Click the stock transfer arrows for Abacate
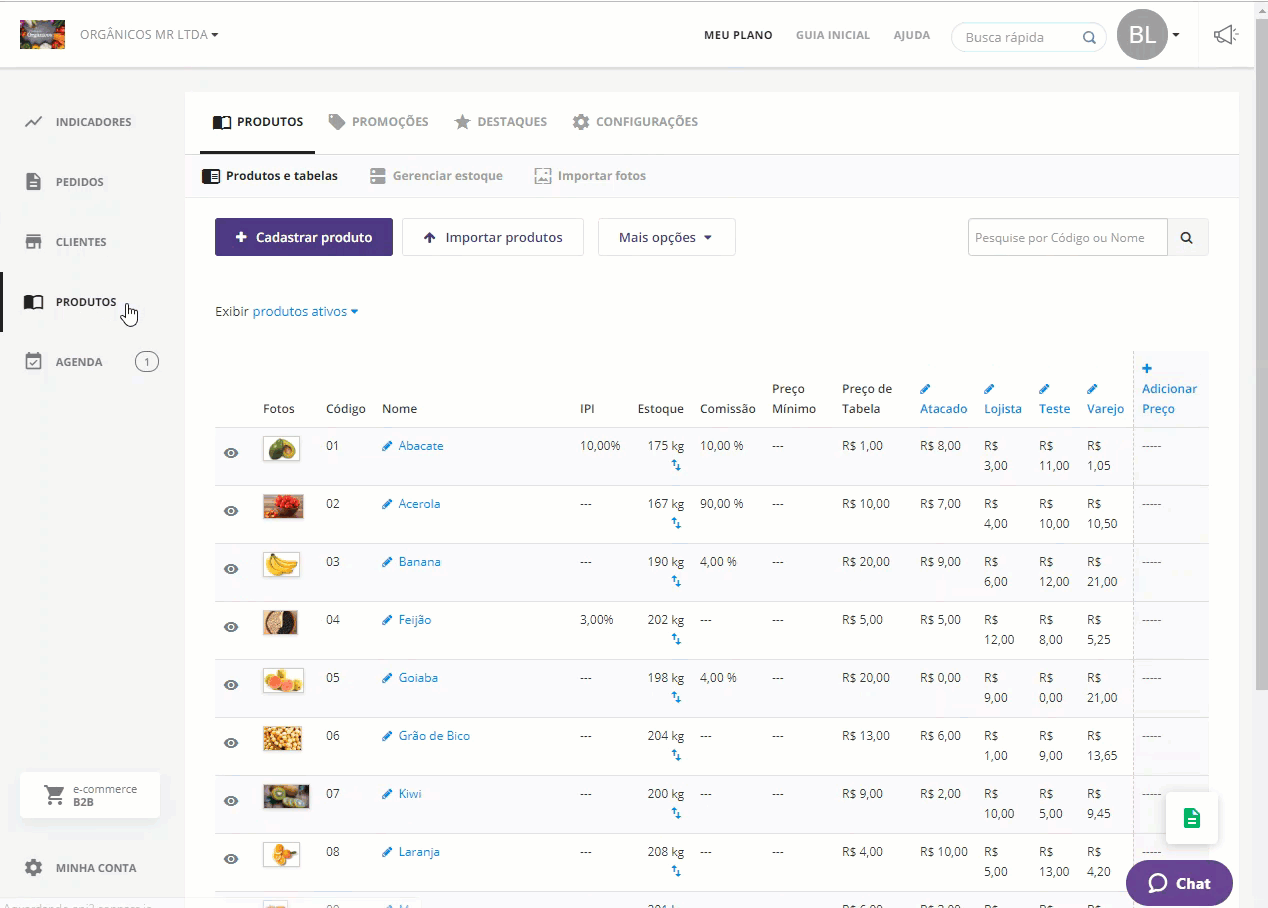This screenshot has width=1268, height=908. coord(676,465)
